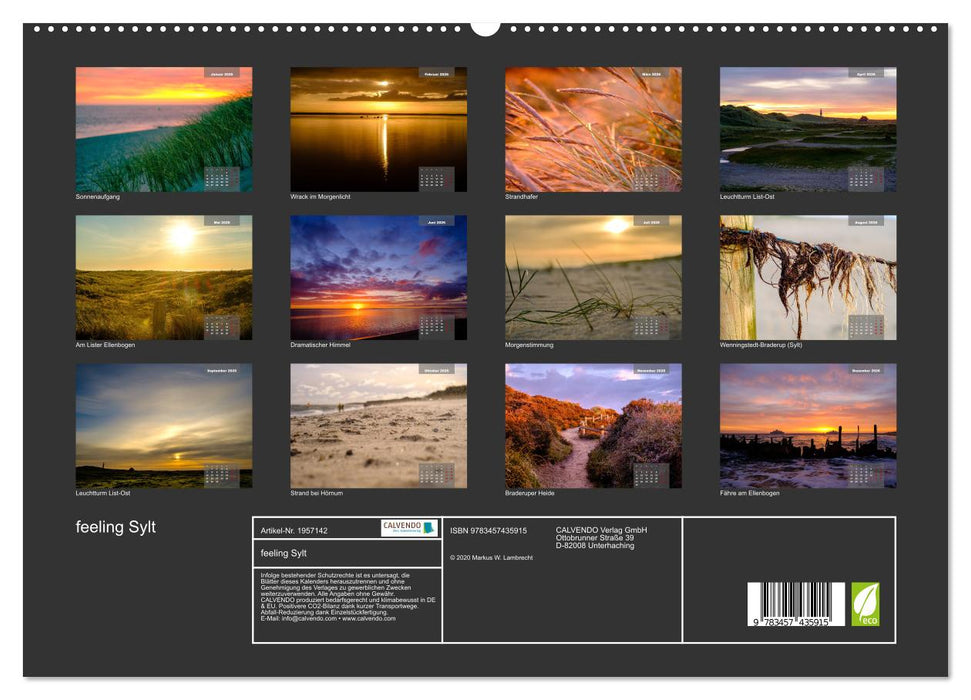Select the Fähre am Ellenbogen thumbnail
The width and height of the screenshot is (971, 700).
(x=806, y=424)
